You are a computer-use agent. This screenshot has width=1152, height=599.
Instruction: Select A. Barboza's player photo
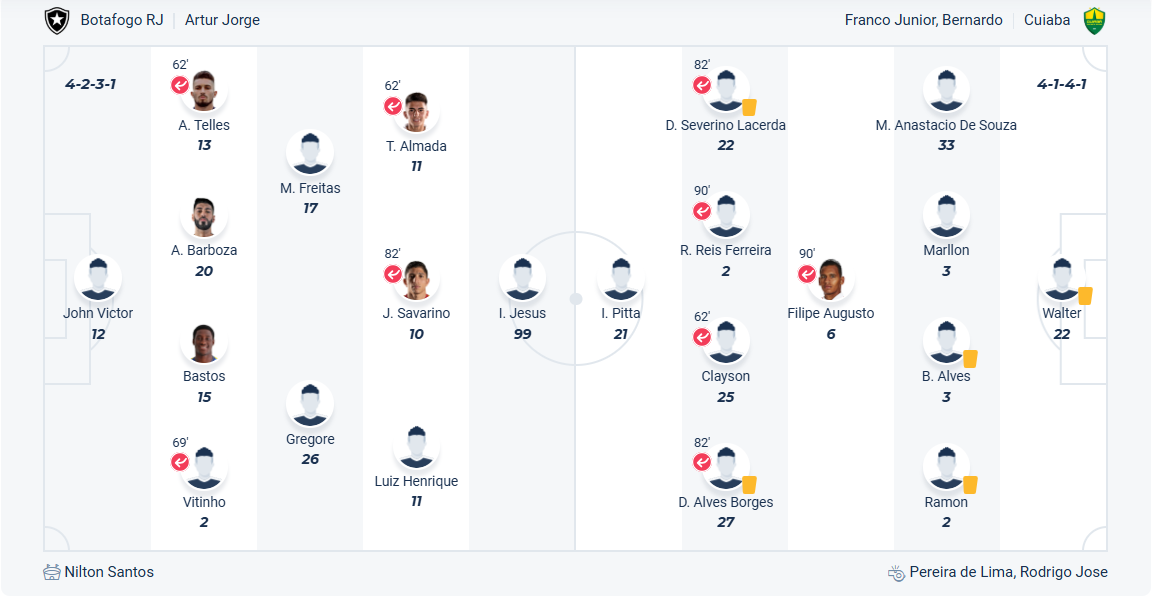tap(204, 217)
